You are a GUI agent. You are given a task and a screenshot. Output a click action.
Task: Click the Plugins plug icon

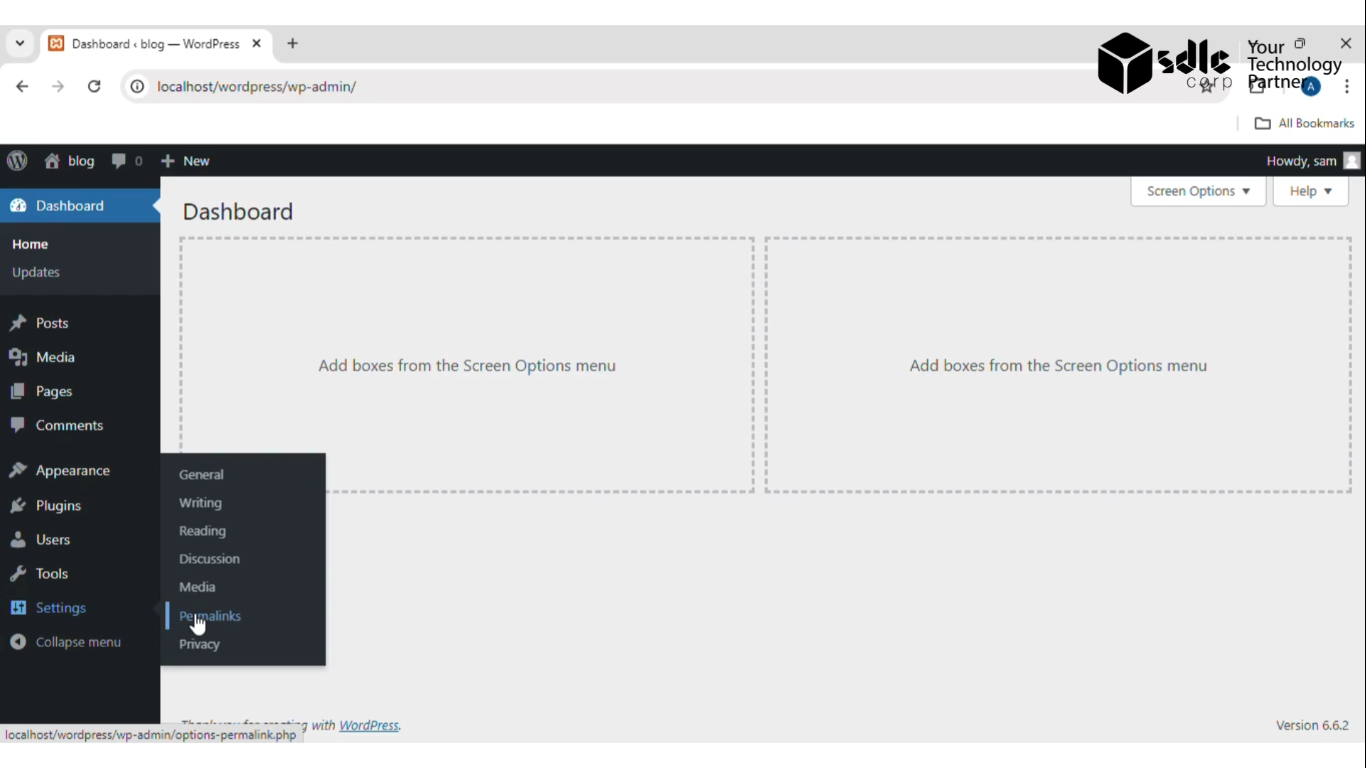point(18,506)
